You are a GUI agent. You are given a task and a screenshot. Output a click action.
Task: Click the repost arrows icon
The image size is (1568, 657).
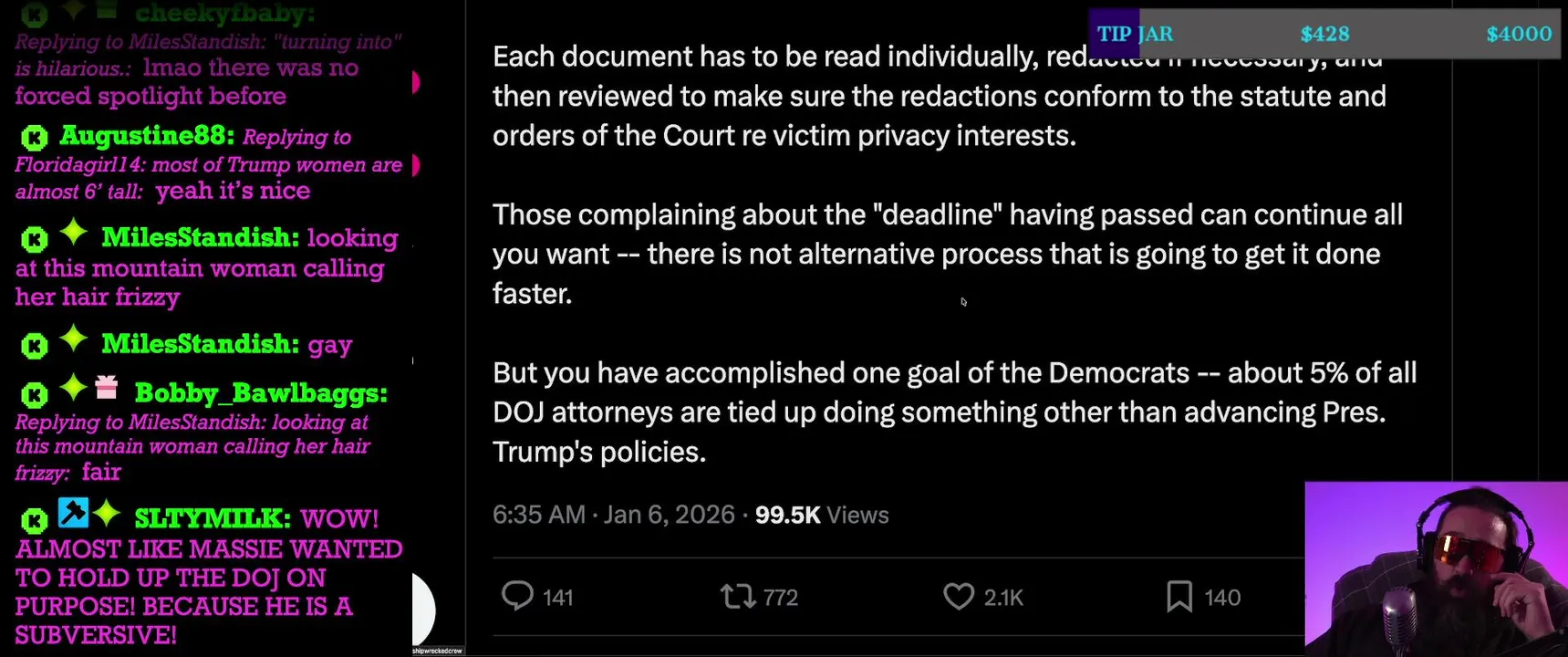pyautogui.click(x=737, y=597)
